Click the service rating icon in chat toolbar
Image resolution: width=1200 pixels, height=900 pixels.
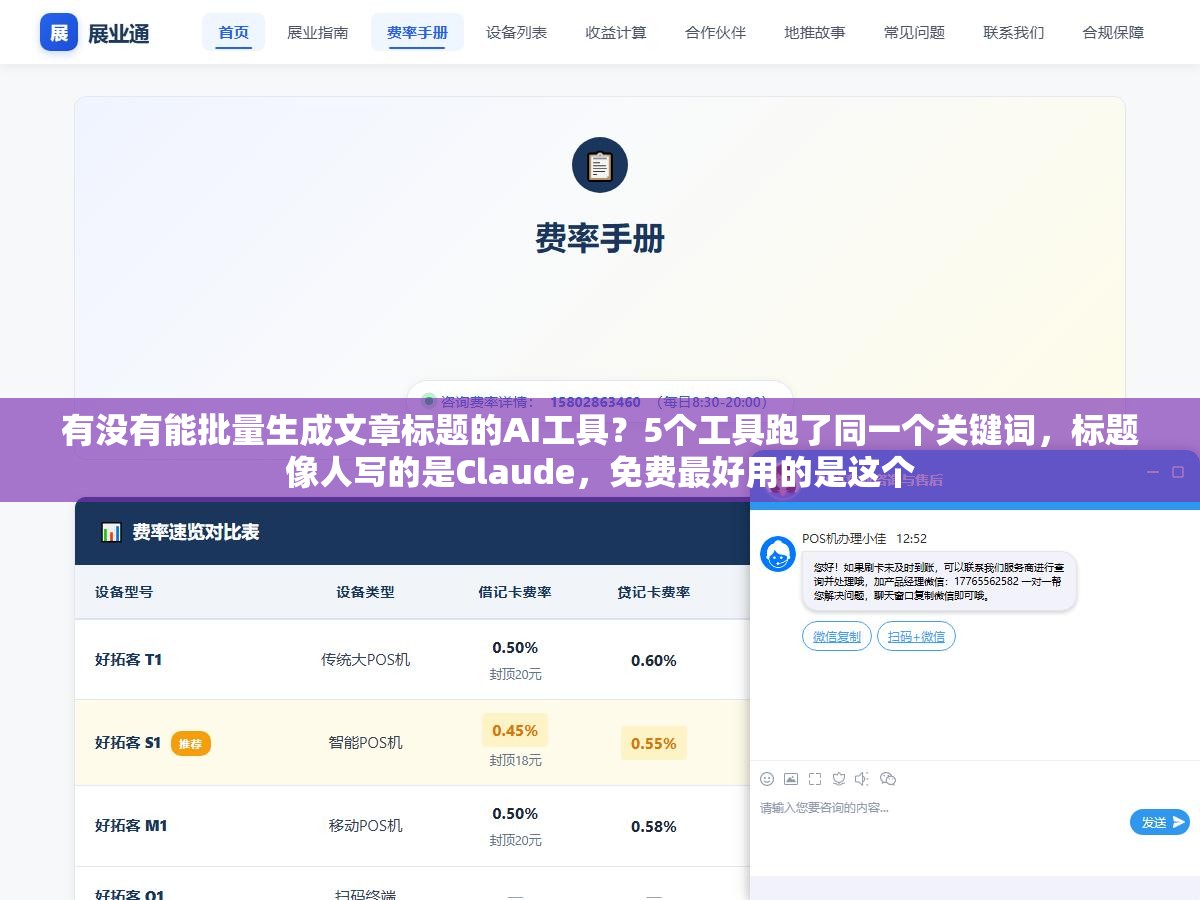[839, 778]
